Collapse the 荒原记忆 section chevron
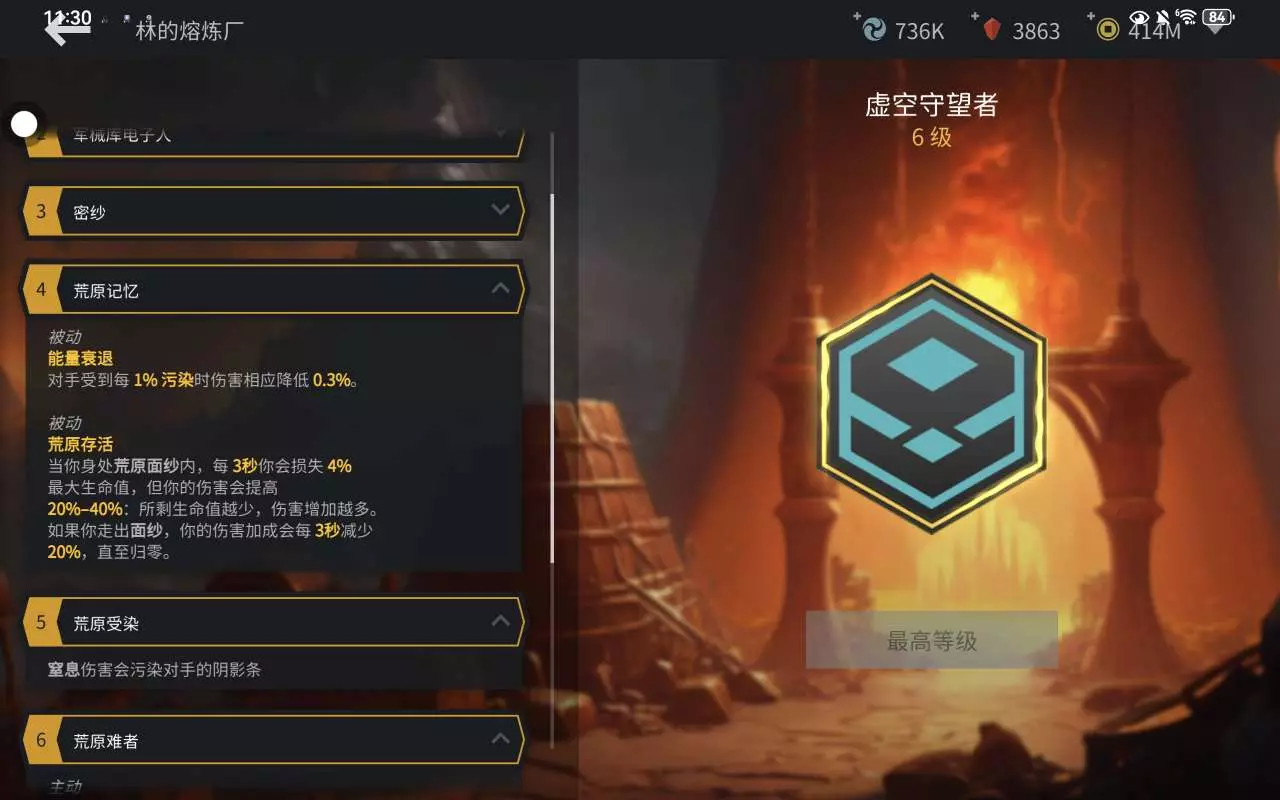Viewport: 1280px width, 800px height. coord(501,289)
